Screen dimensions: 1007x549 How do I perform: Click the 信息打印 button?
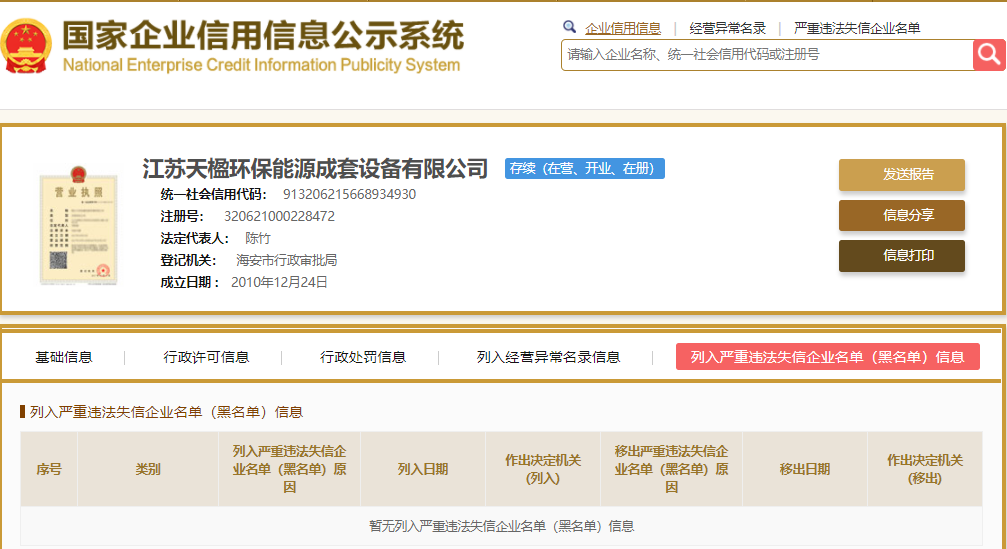(x=902, y=256)
